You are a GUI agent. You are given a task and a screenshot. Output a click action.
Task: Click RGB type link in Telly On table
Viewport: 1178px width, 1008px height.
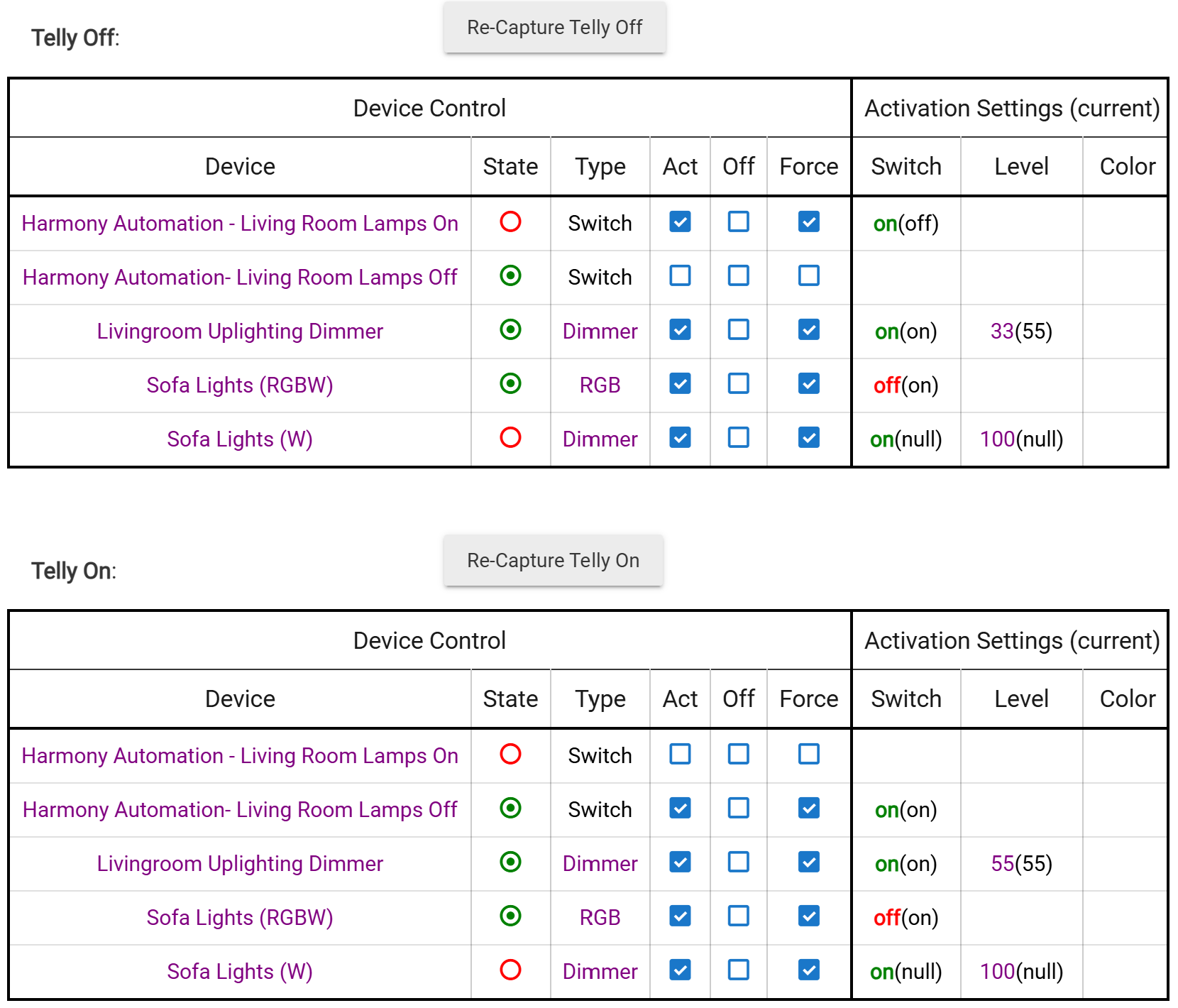click(x=600, y=918)
